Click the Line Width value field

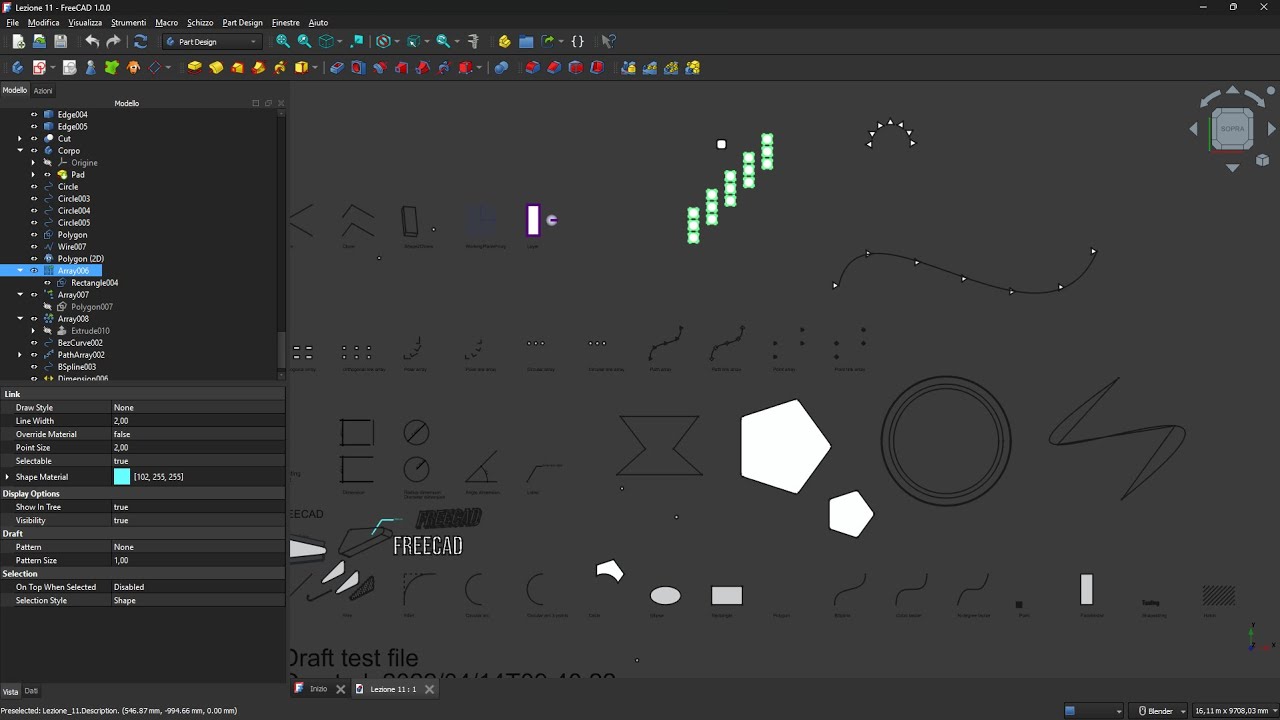click(198, 421)
